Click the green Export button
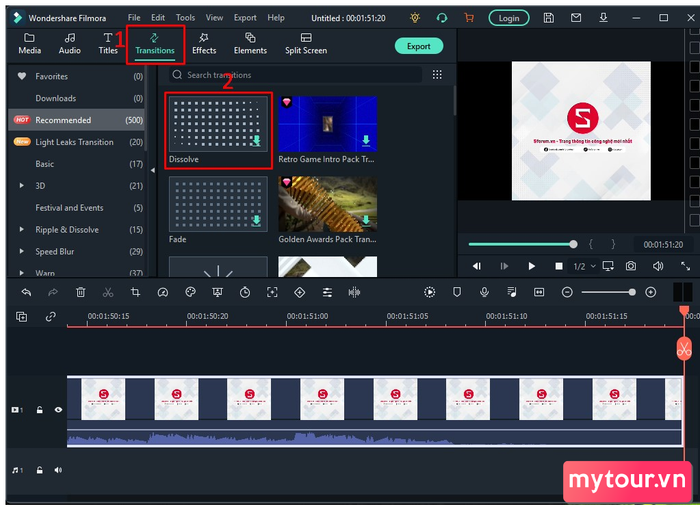 419,46
